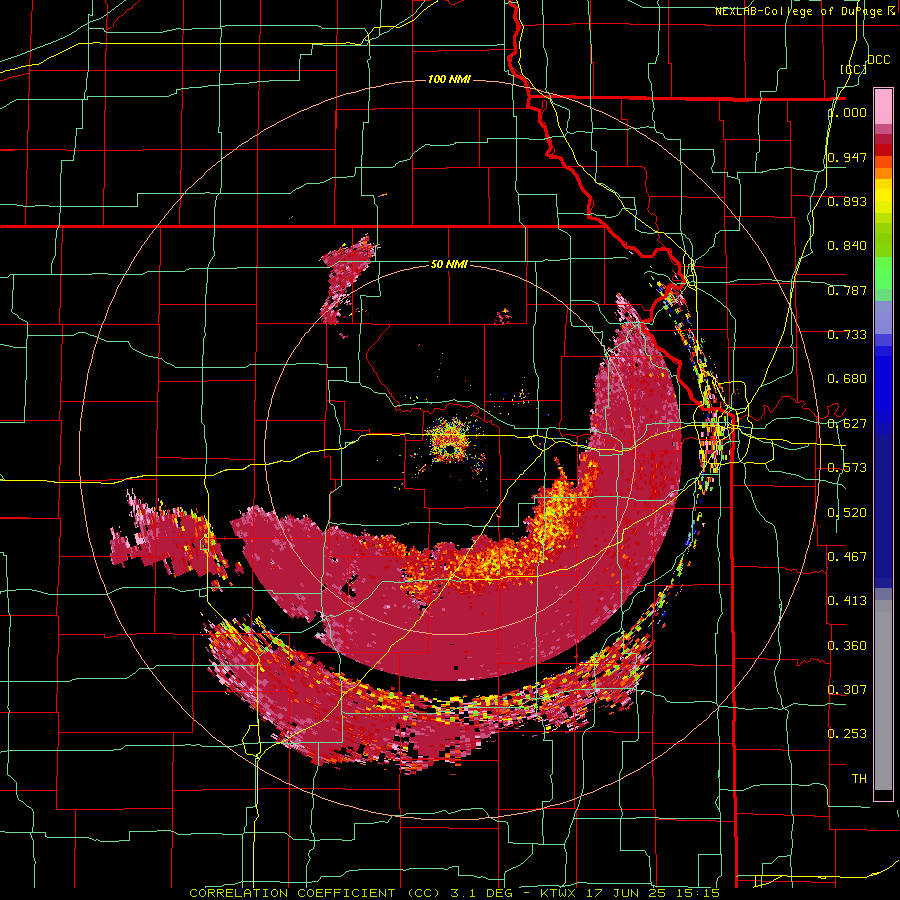Screen dimensions: 900x900
Task: Pick the bright green color bar segment
Action: (x=883, y=272)
